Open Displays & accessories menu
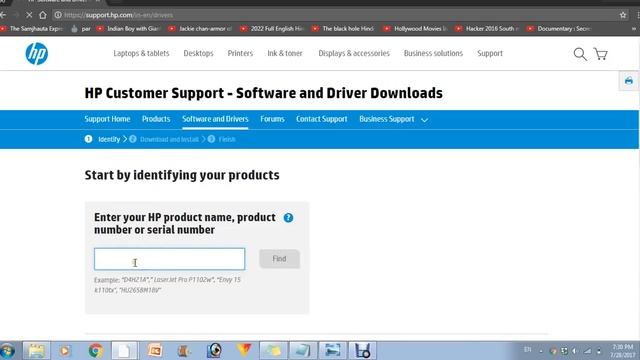 tap(354, 53)
